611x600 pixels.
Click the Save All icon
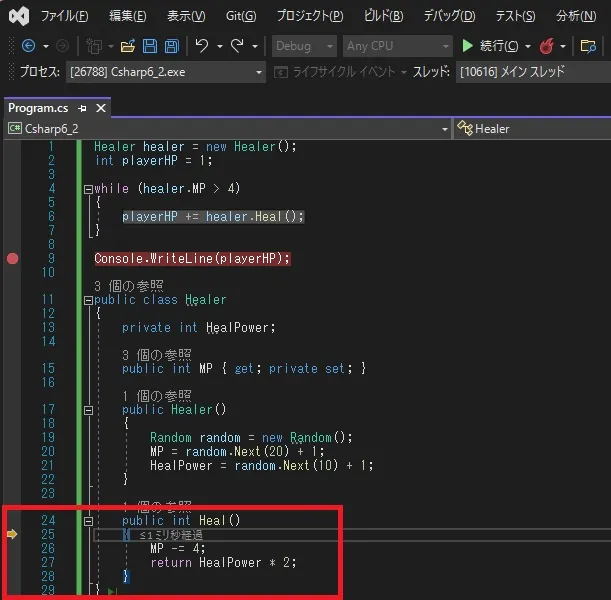pyautogui.click(x=171, y=46)
